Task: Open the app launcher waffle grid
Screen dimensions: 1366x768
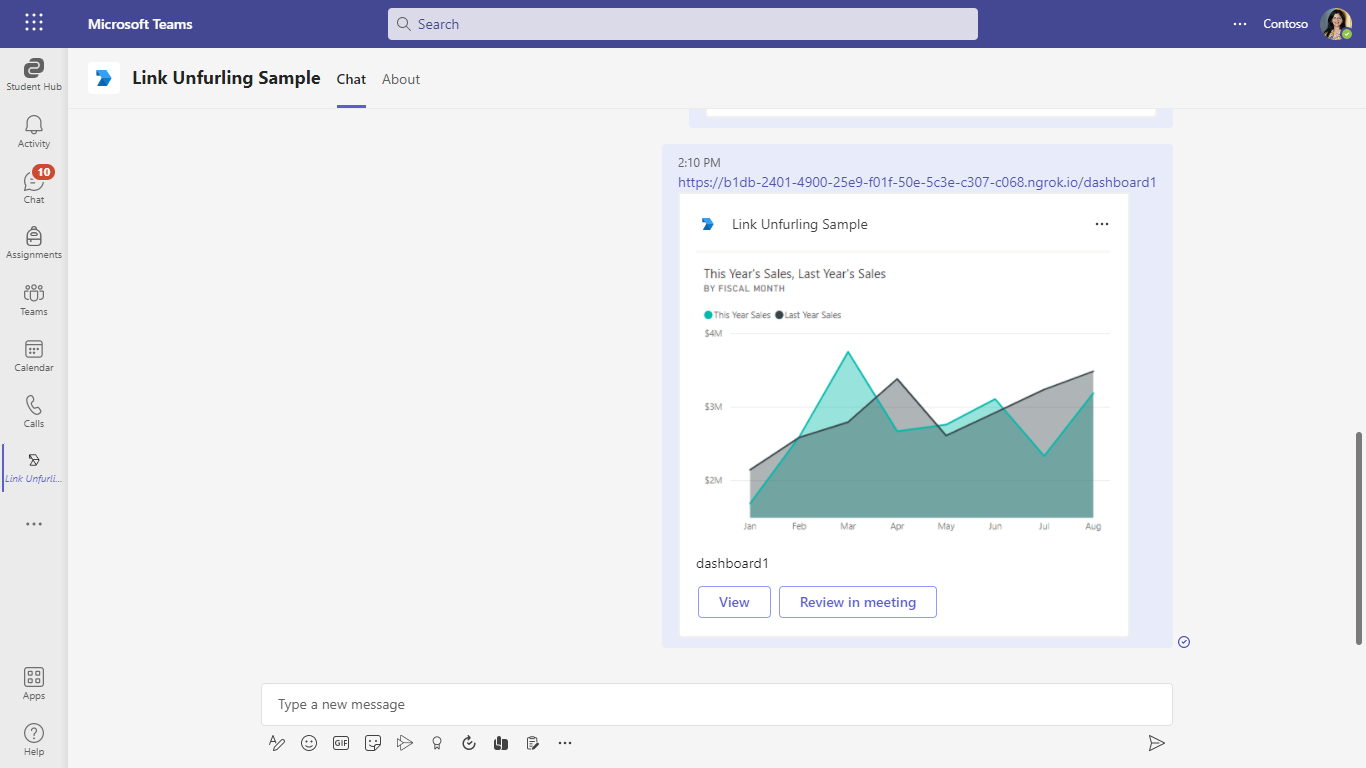Action: pyautogui.click(x=34, y=23)
